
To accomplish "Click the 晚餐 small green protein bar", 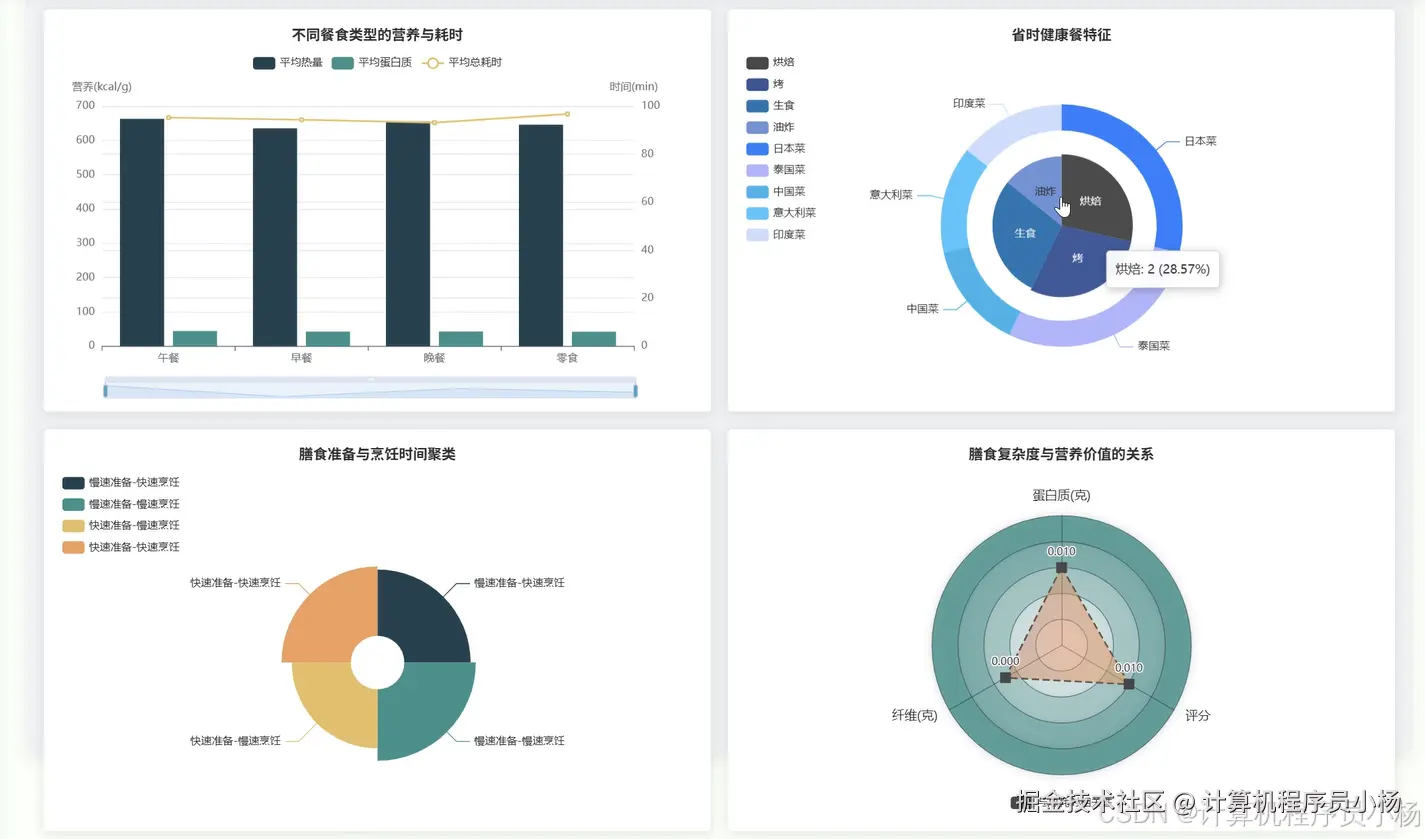I will point(461,339).
